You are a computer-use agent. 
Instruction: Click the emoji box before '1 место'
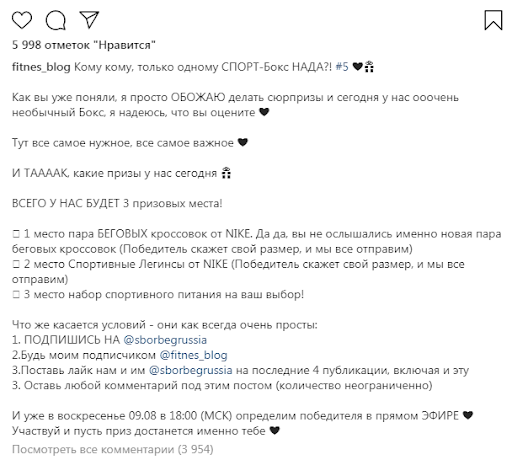click(x=16, y=234)
